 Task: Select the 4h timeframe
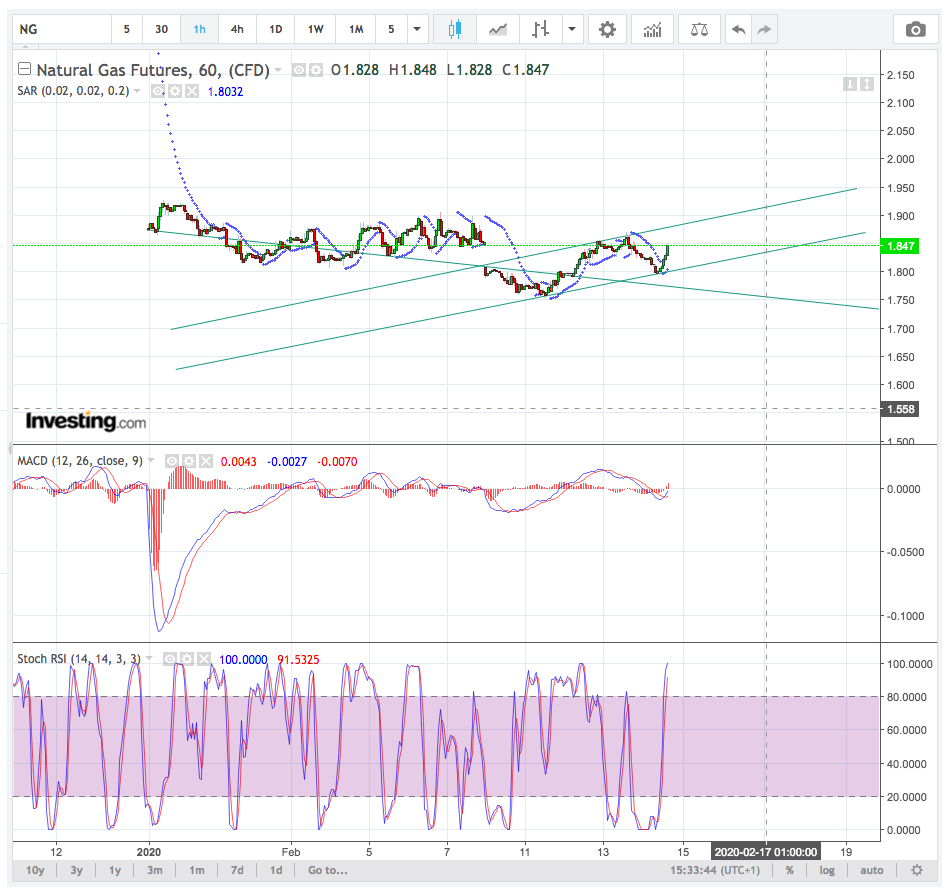237,29
